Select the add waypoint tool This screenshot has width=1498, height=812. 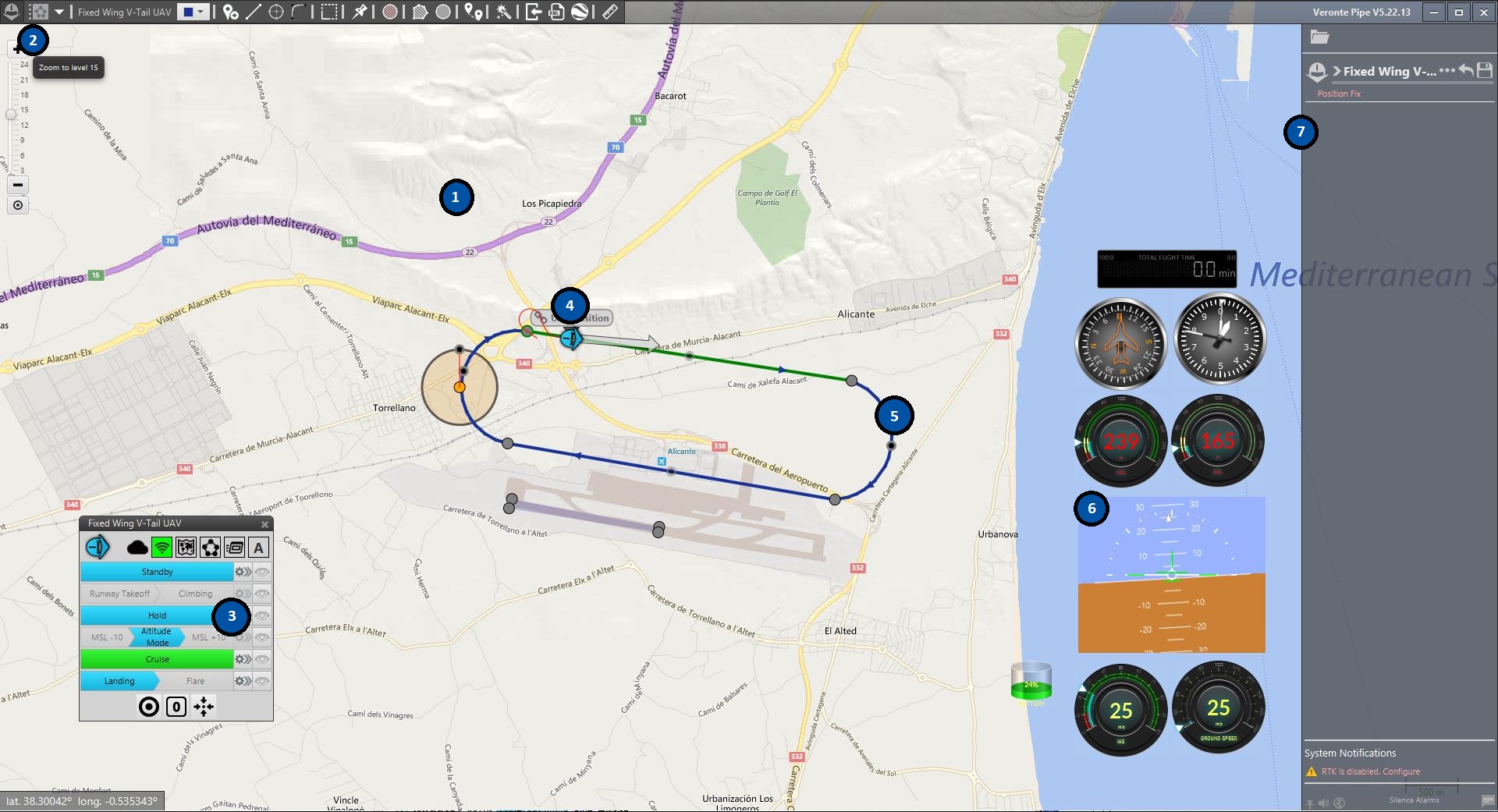click(230, 12)
